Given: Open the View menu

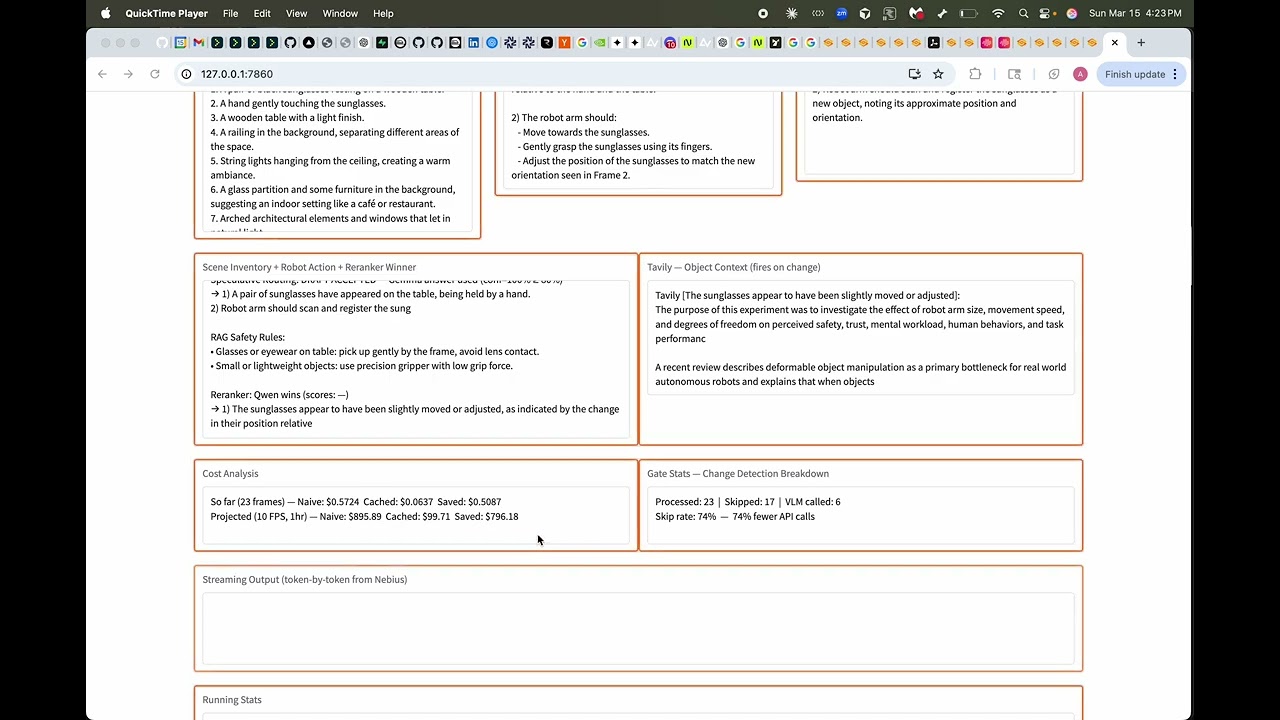Looking at the screenshot, I should click(x=297, y=13).
